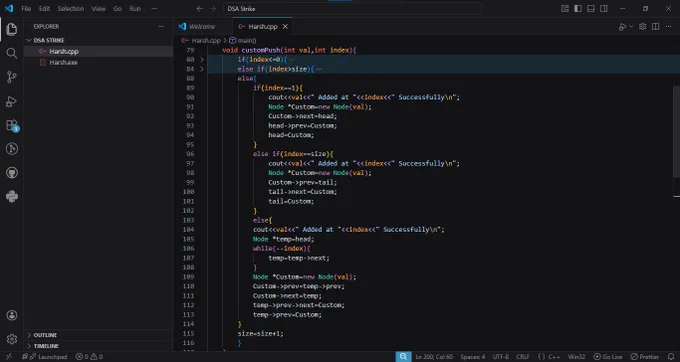Click line number 103 in gutter
The height and width of the screenshot is (362, 680).
pos(188,220)
